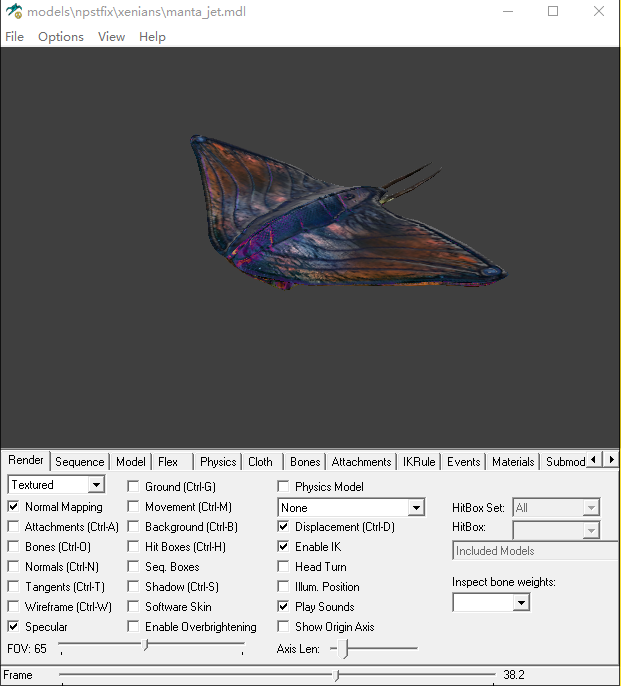Click the Axis Len slider handle
621x686 pixels.
(344, 649)
